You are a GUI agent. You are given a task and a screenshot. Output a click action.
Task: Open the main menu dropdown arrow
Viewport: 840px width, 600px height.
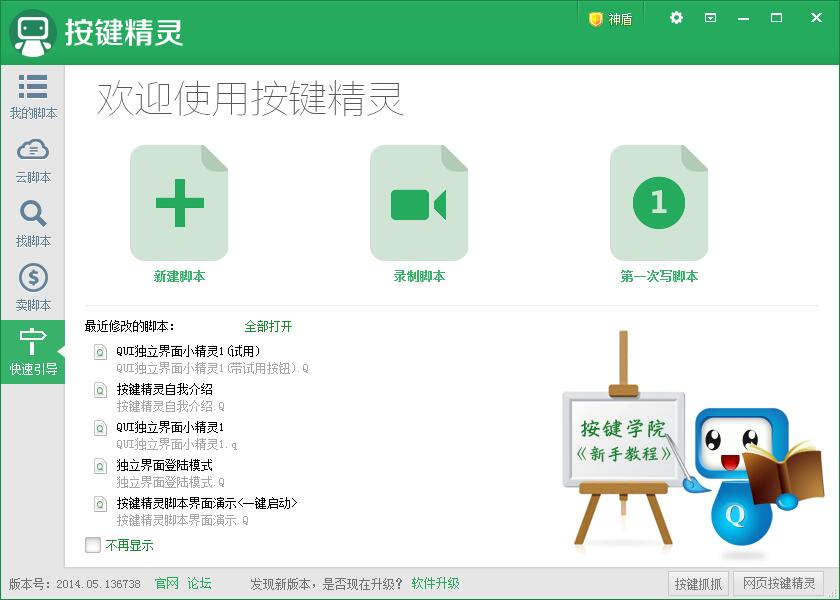coord(712,17)
